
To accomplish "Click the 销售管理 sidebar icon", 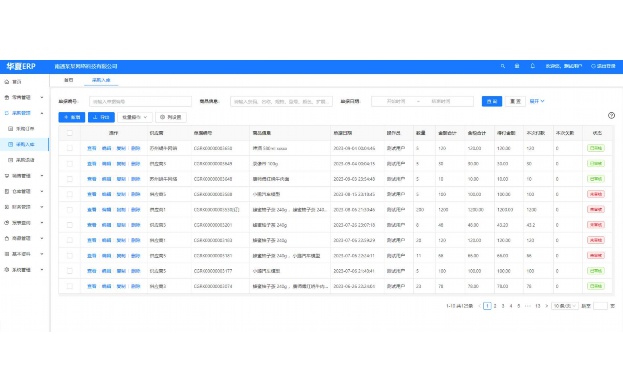I will (x=7, y=176).
